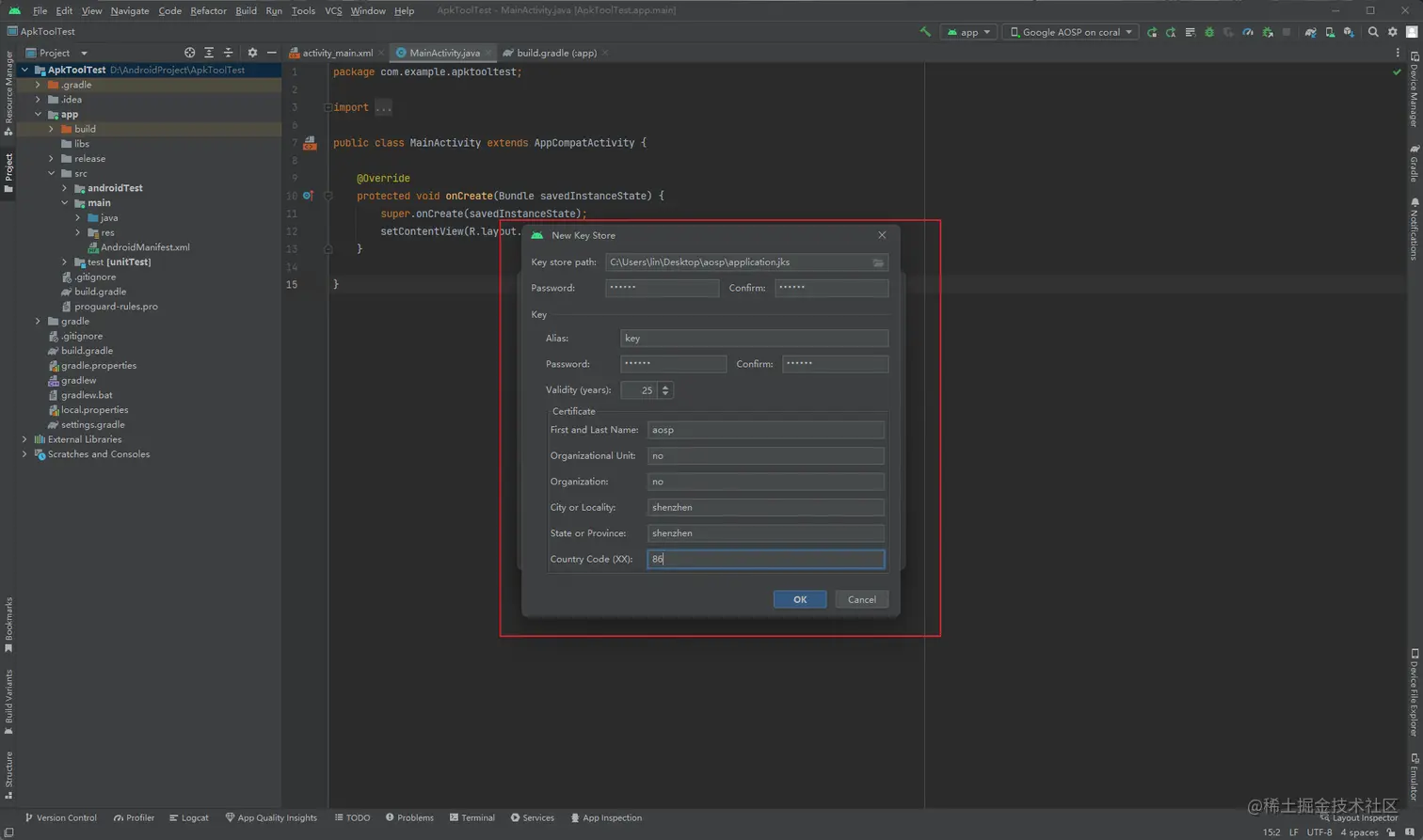This screenshot has height=840, width=1423.
Task: Click Cancel in New Key Store dialog
Action: point(861,599)
